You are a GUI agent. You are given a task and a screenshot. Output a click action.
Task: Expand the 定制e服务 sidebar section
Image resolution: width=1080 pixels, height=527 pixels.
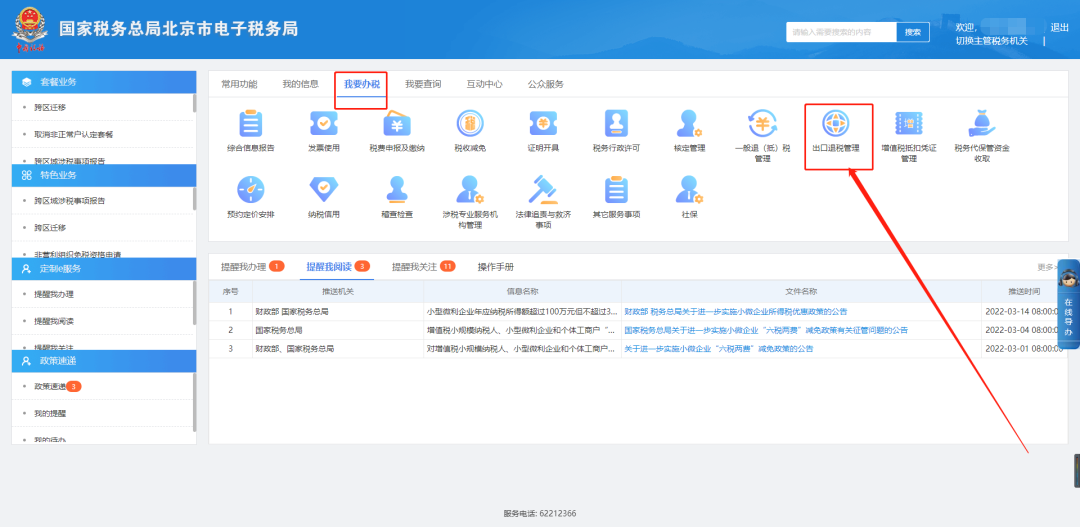[x=104, y=269]
